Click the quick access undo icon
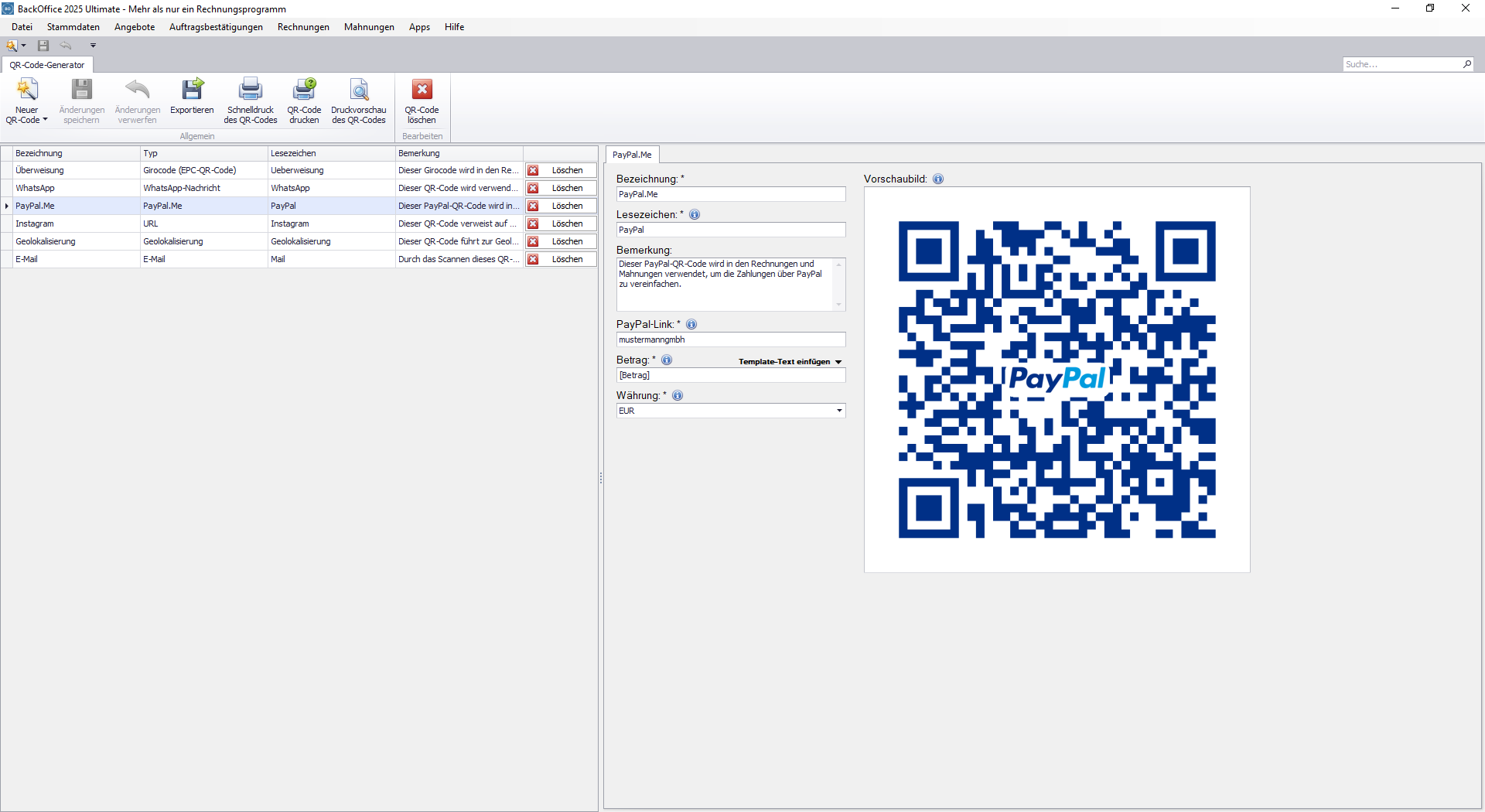Image resolution: width=1485 pixels, height=812 pixels. pos(66,46)
